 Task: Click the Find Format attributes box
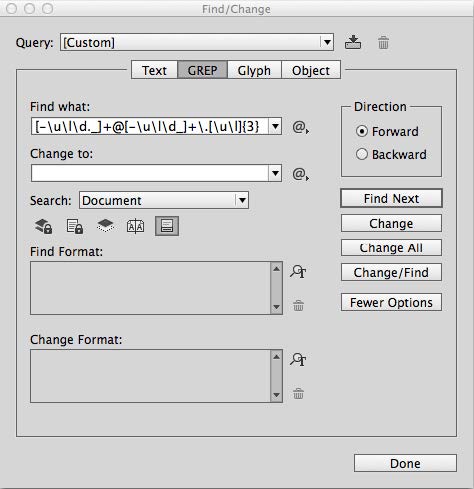(x=150, y=288)
